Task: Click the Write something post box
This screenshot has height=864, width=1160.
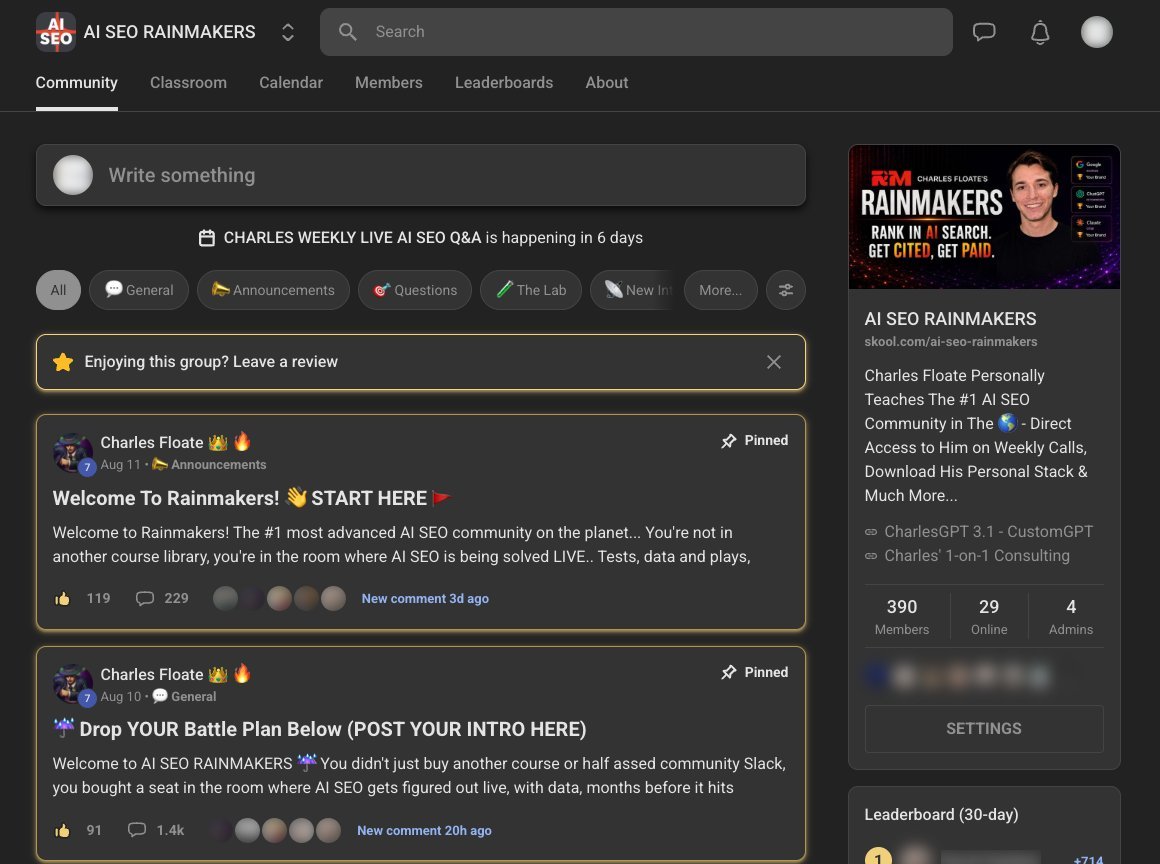Action: coord(421,175)
